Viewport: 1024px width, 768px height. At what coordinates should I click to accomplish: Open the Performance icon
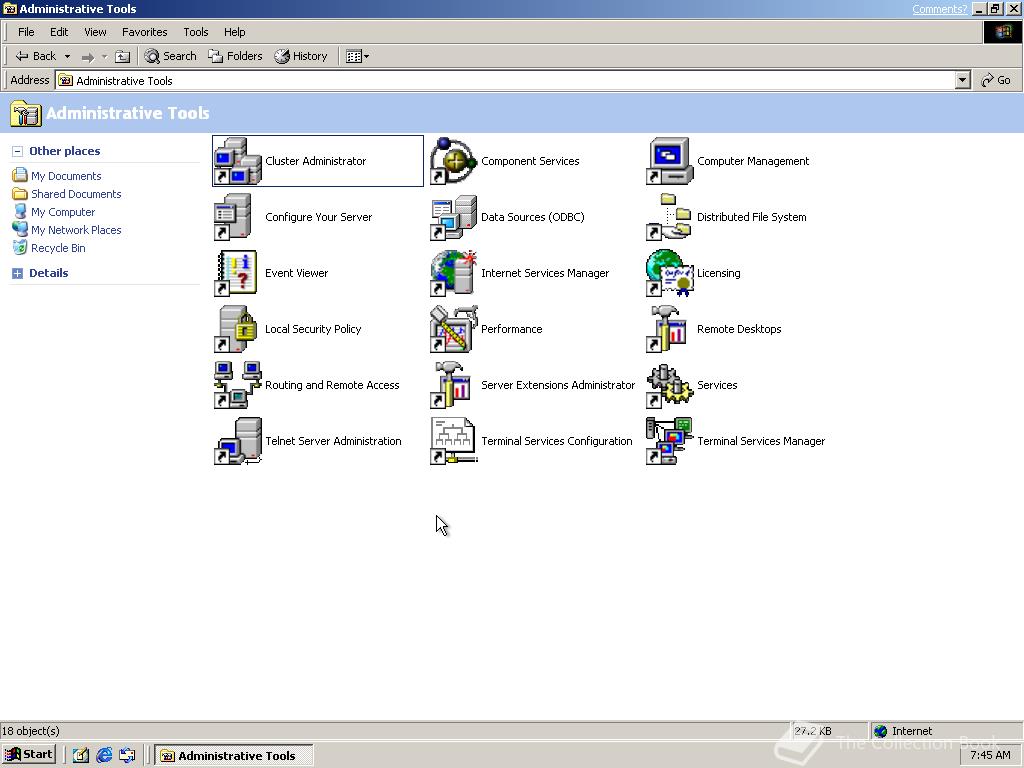[x=454, y=328]
